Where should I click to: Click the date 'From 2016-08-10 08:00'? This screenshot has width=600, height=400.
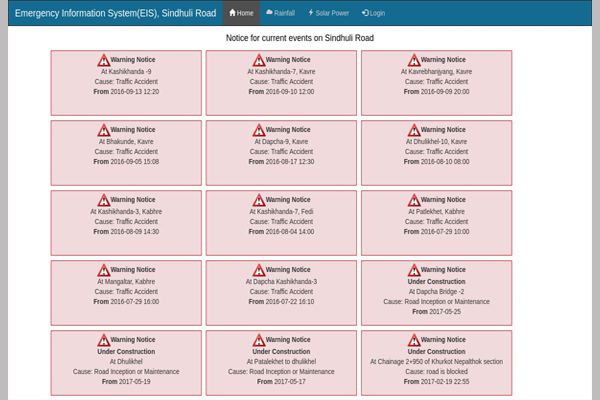[436, 162]
